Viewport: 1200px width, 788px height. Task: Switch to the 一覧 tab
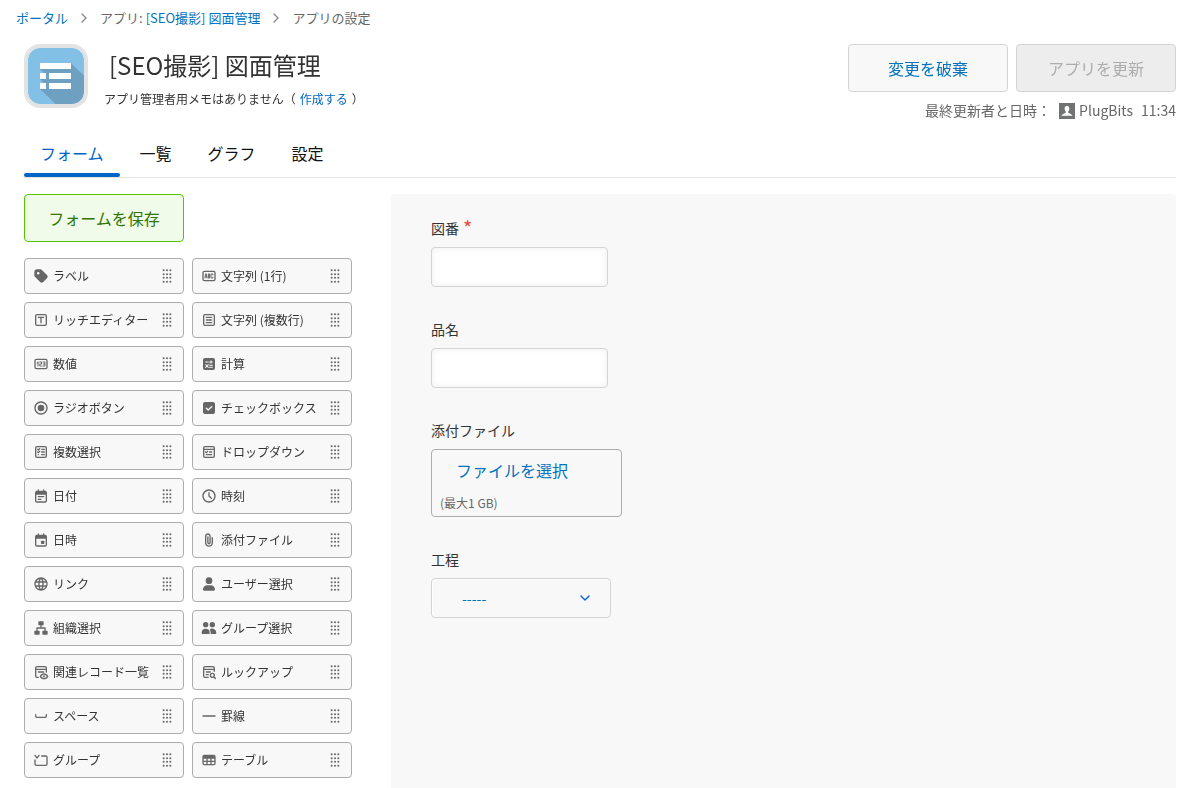(x=156, y=154)
